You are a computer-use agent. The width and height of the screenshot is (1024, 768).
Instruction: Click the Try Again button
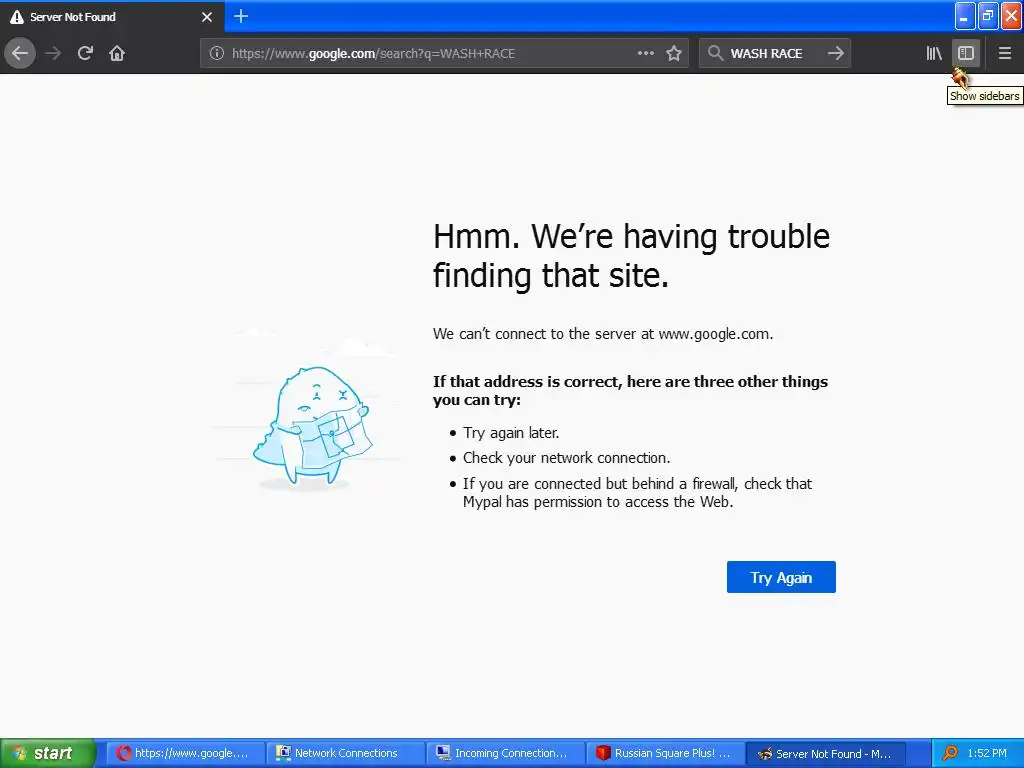coord(781,577)
